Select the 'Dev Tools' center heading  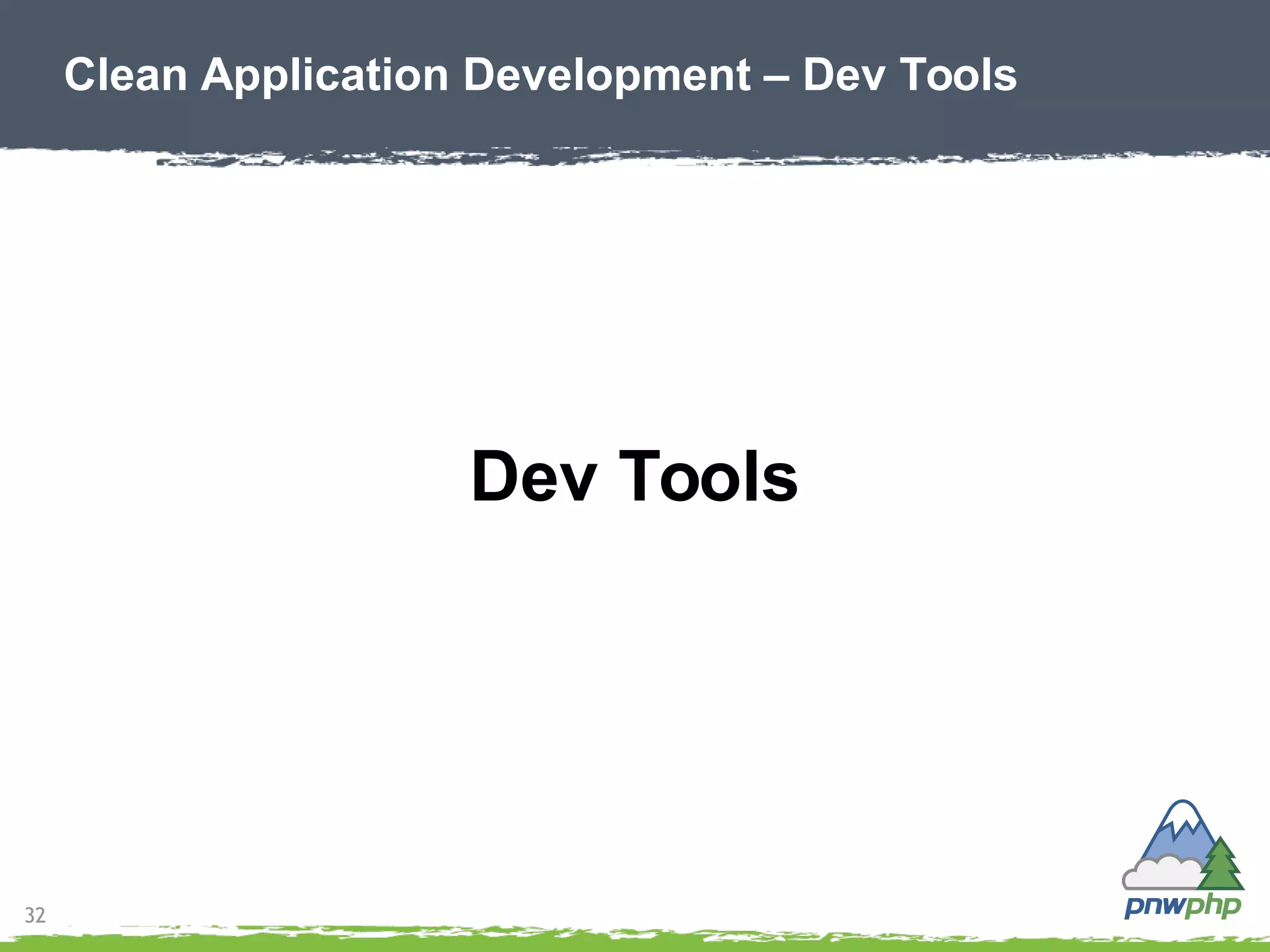634,476
